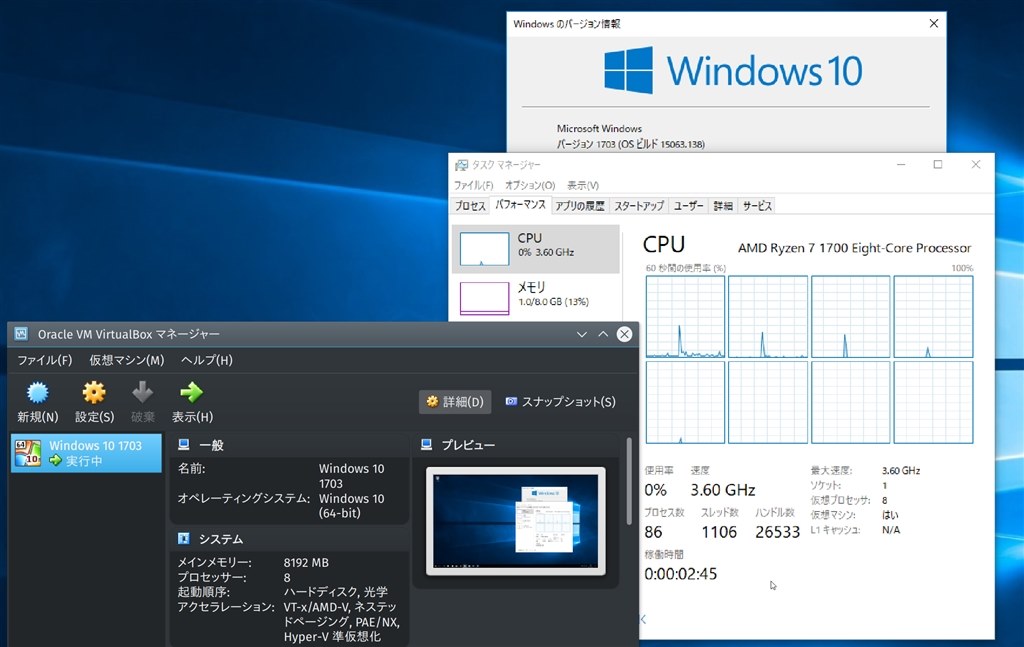Click the Memory mini graph thumbnail
The height and width of the screenshot is (647, 1024).
tap(484, 298)
